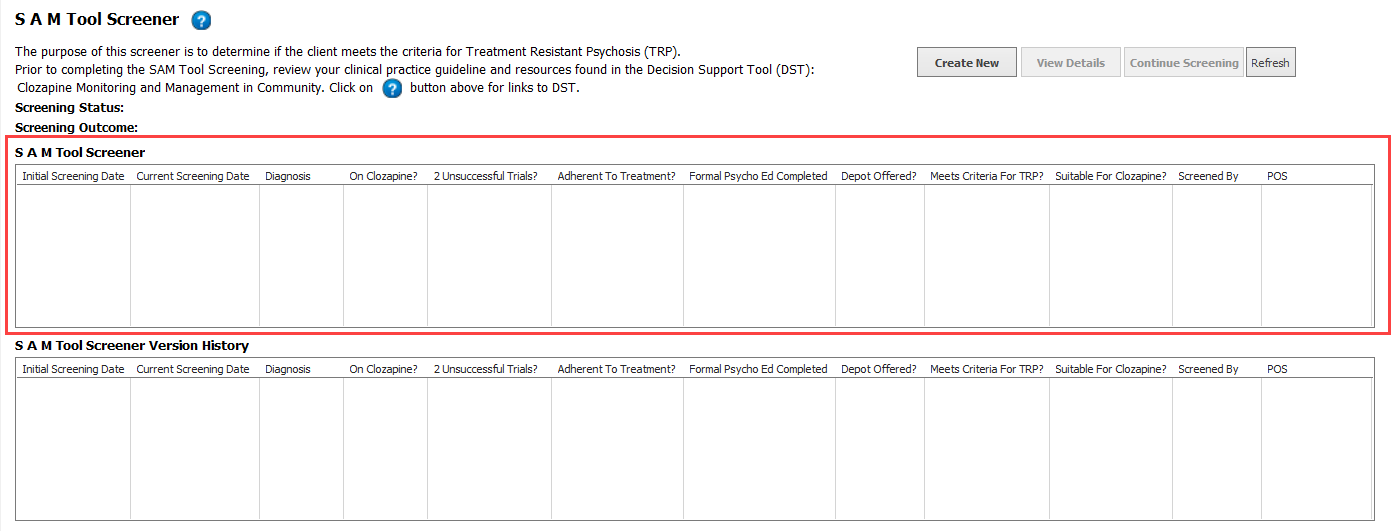This screenshot has height=531, width=1391.
Task: Select Diagnosis column header in top screener grid
Action: click(x=288, y=176)
